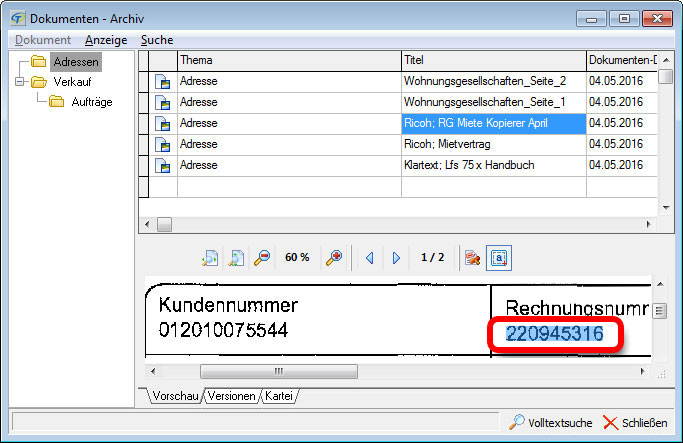Image resolution: width=683 pixels, height=443 pixels.
Task: Click the Schließen button
Action: pos(637,422)
